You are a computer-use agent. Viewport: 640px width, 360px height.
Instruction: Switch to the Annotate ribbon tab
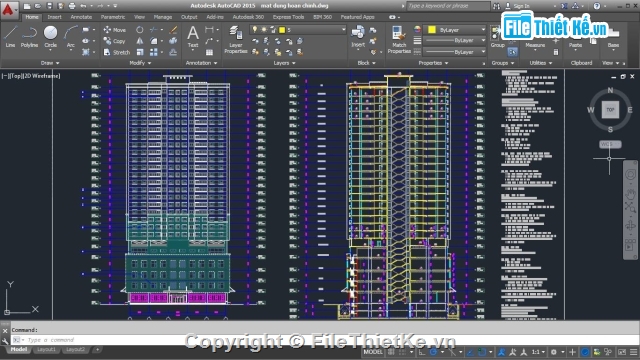point(81,17)
